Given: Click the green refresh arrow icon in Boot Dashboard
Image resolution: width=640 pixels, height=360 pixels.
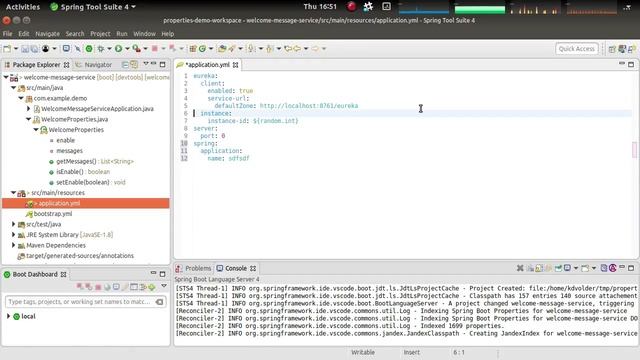Looking at the screenshot, I should click(152, 287).
